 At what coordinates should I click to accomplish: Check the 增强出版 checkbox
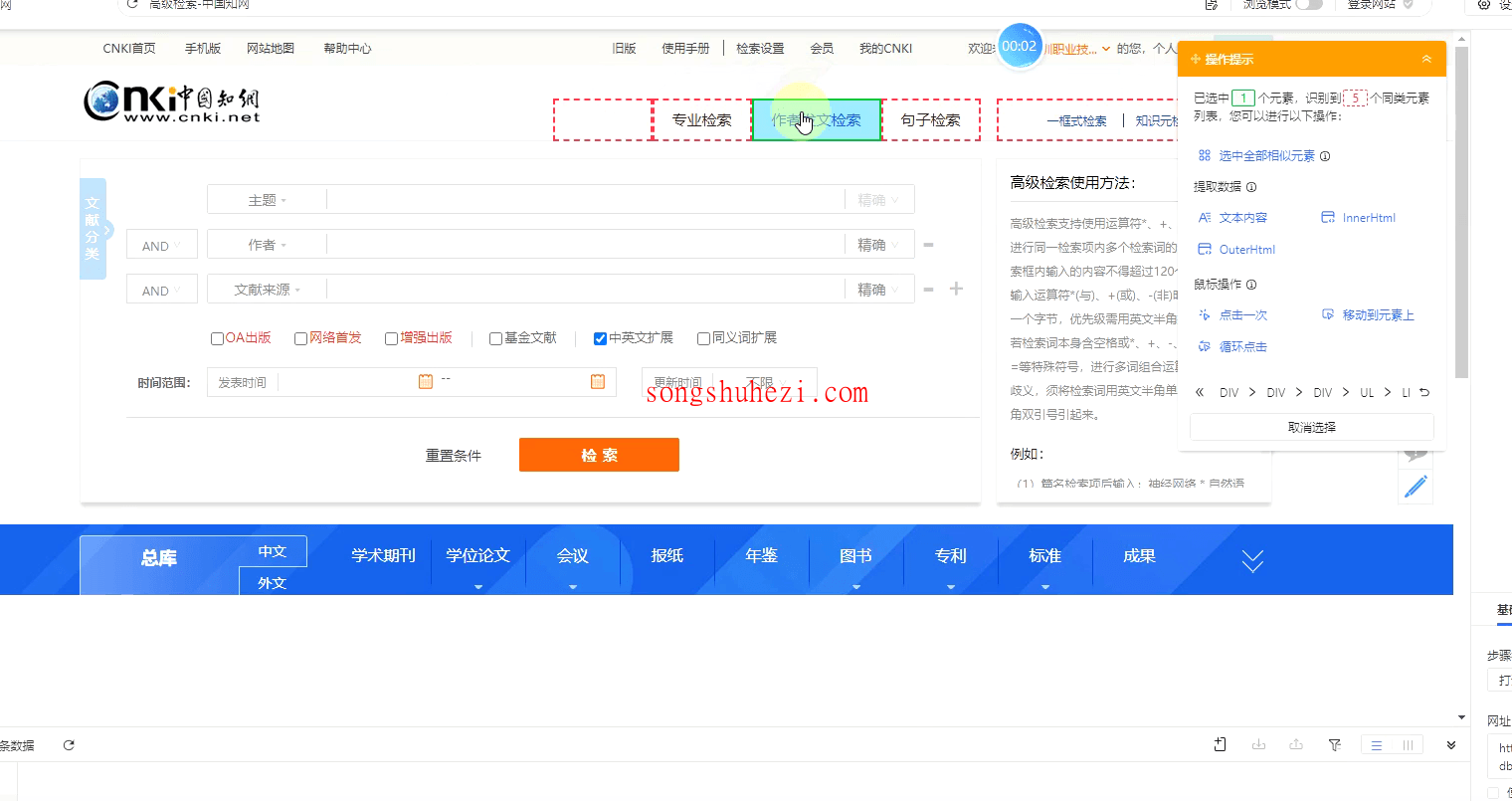point(391,339)
